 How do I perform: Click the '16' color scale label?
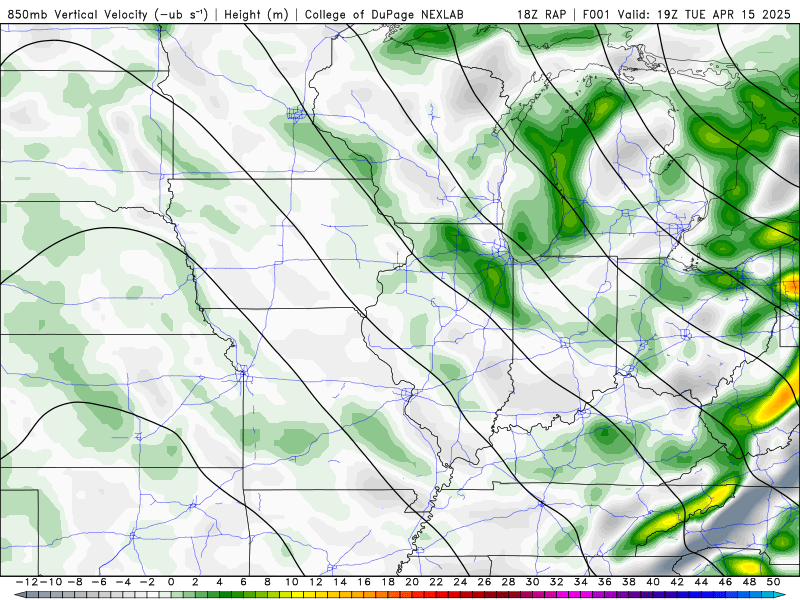(364, 582)
